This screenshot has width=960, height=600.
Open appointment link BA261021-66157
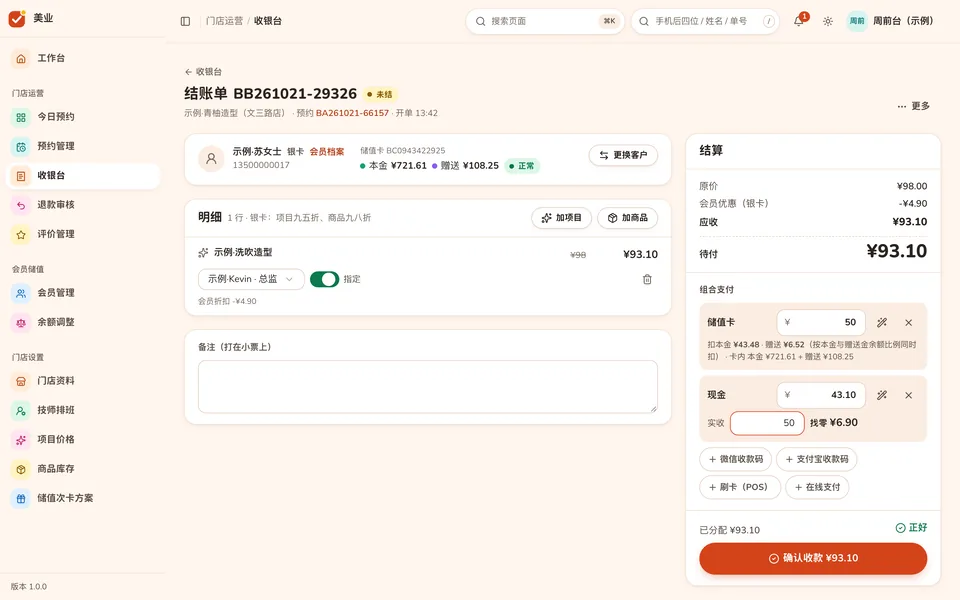[352, 113]
